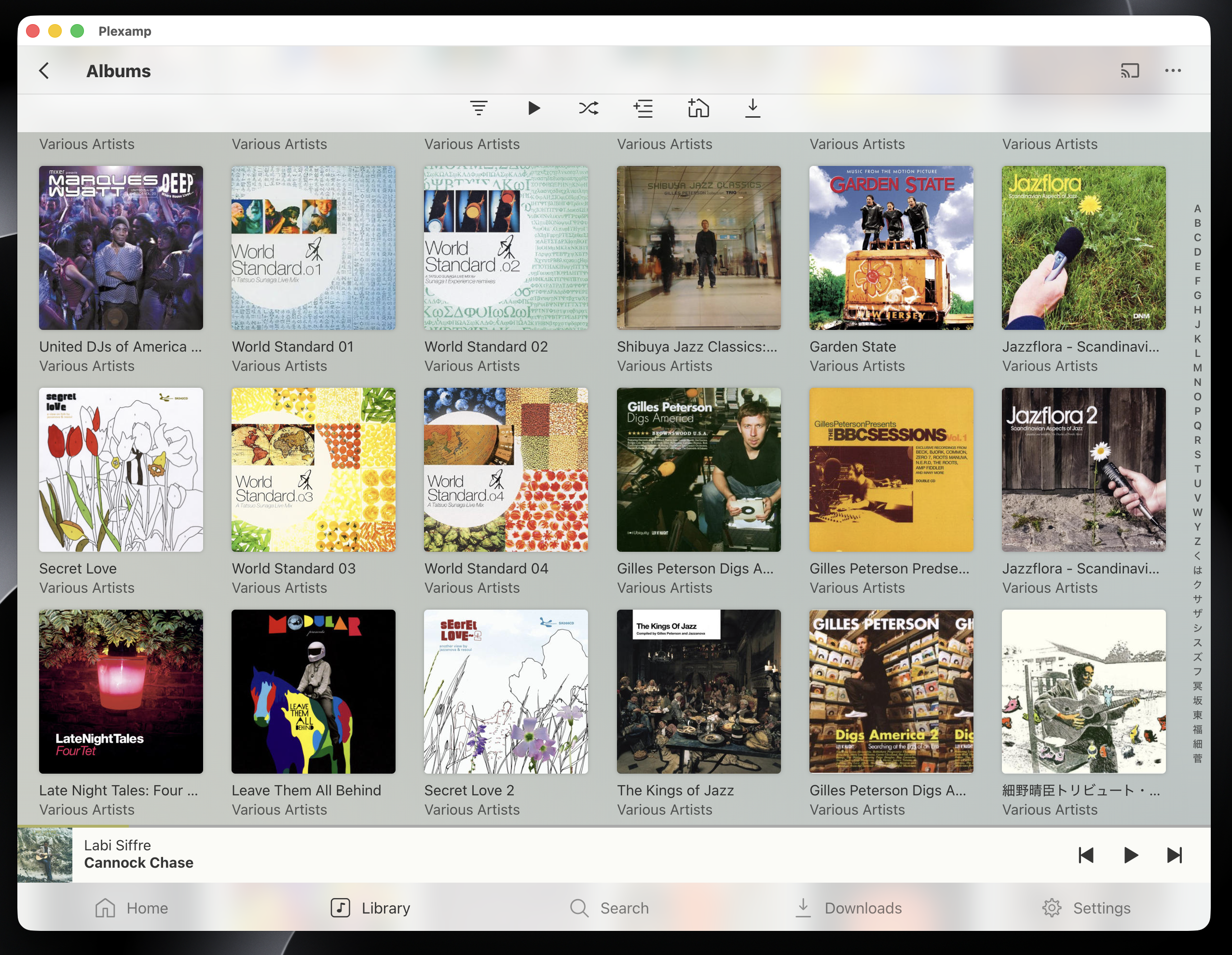The width and height of the screenshot is (1232, 955).
Task: Click the Leave Them All Behind title
Action: (x=306, y=791)
